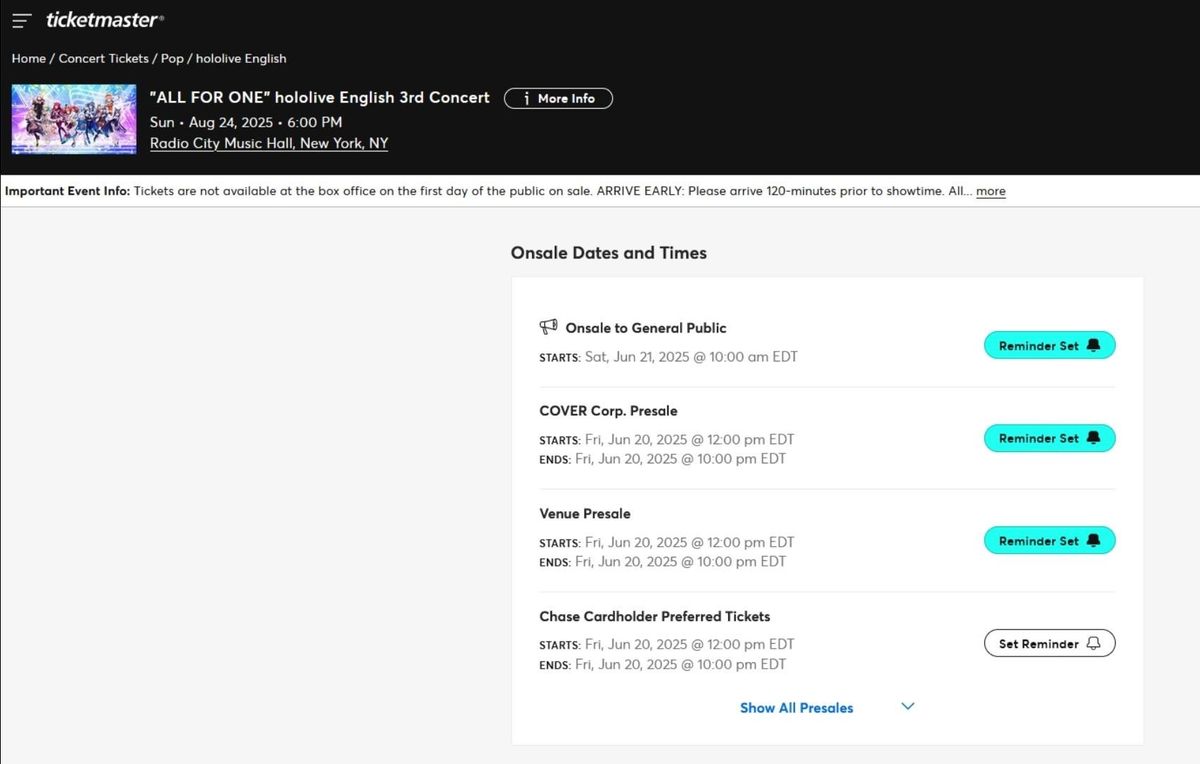Click the COVER Corp. Presale title

(x=608, y=411)
